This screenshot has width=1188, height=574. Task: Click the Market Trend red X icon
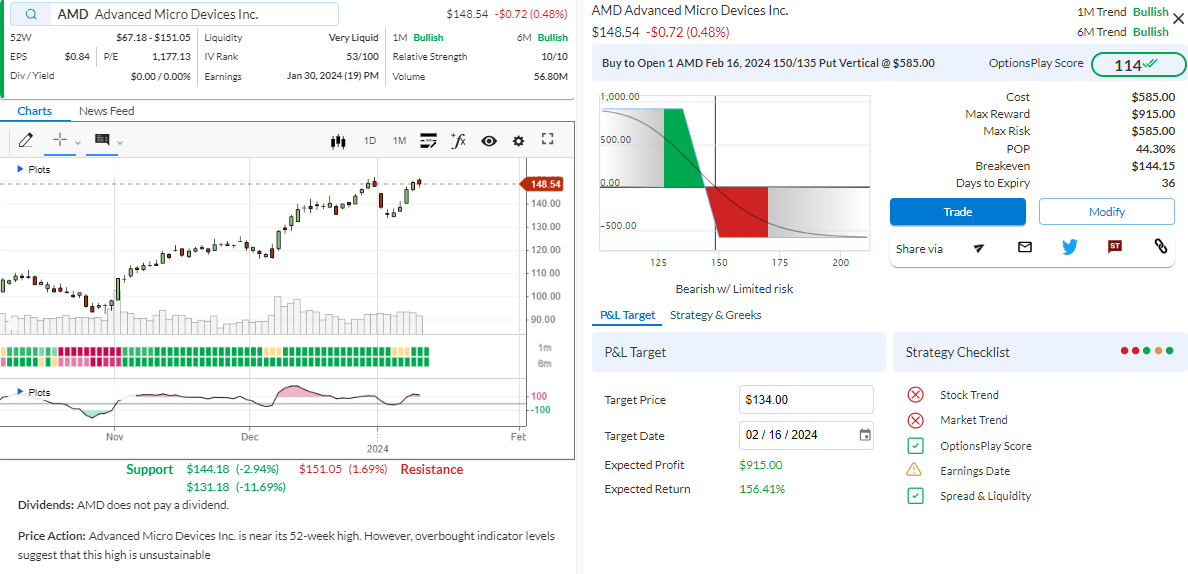tap(915, 420)
